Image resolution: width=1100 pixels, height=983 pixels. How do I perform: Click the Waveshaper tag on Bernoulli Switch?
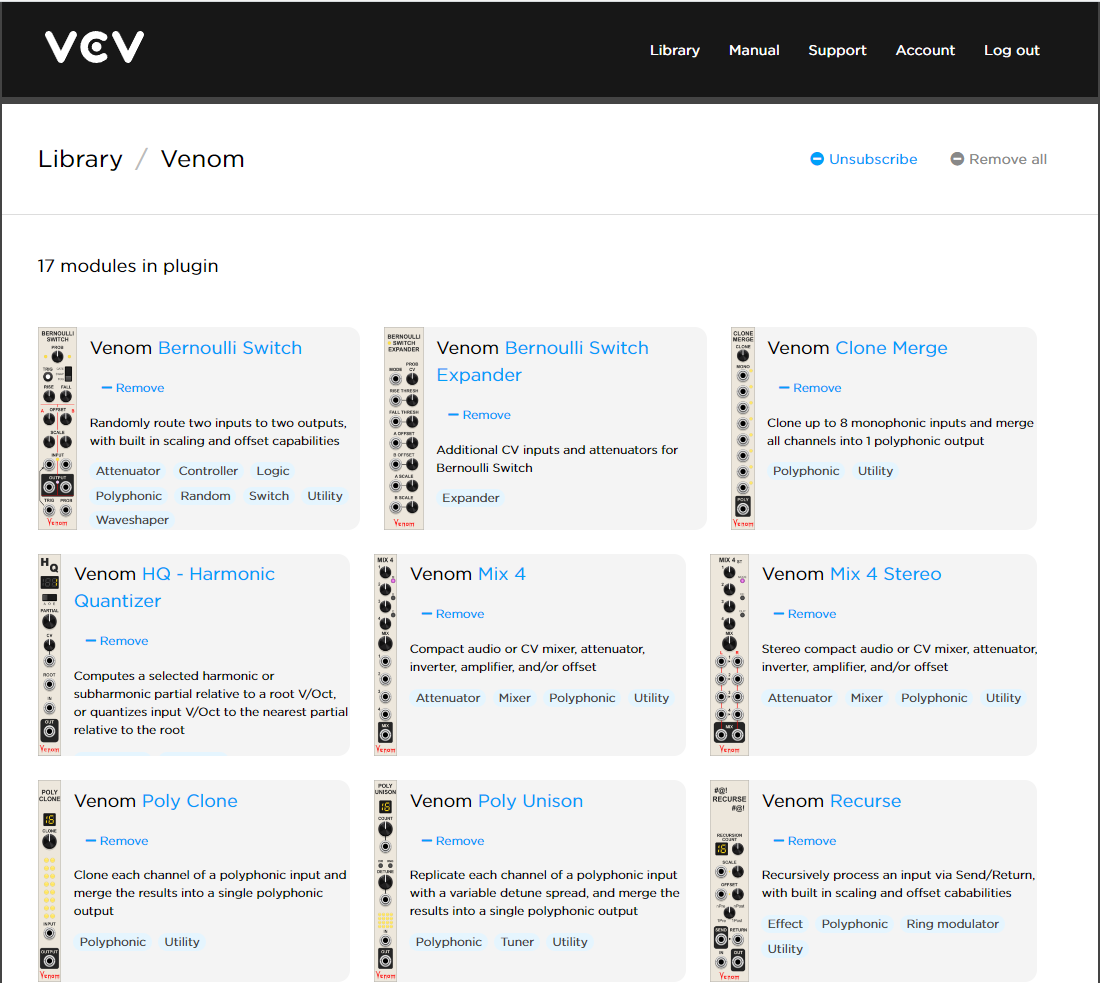point(132,520)
